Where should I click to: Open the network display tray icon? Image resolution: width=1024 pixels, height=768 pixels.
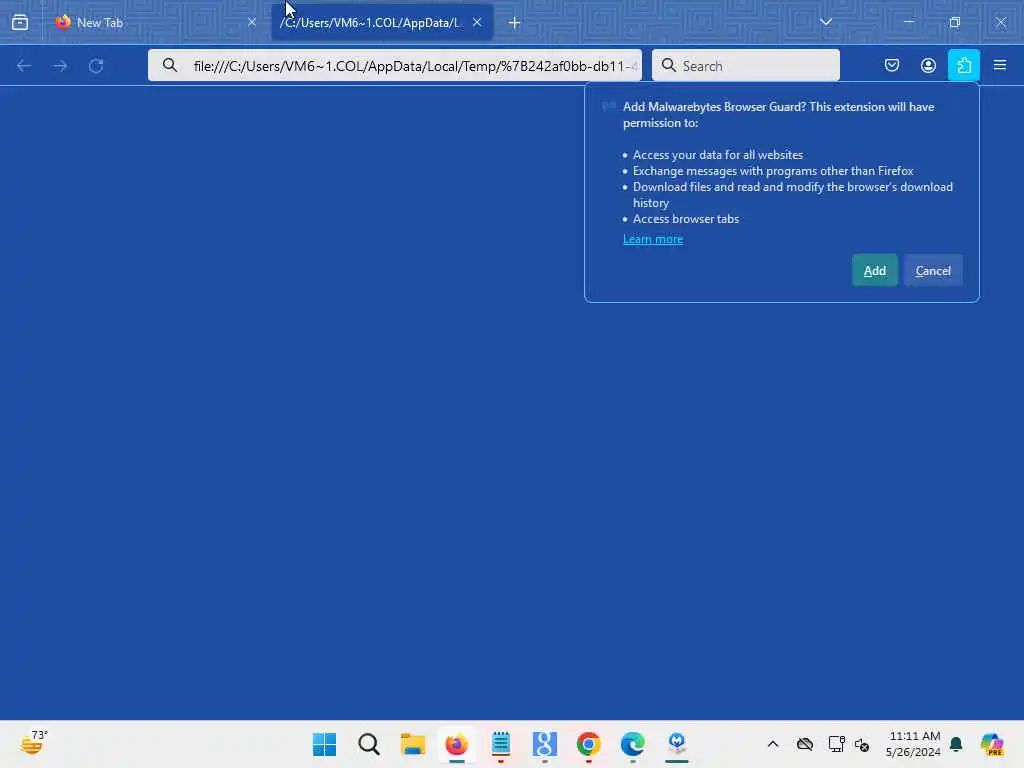click(x=836, y=744)
